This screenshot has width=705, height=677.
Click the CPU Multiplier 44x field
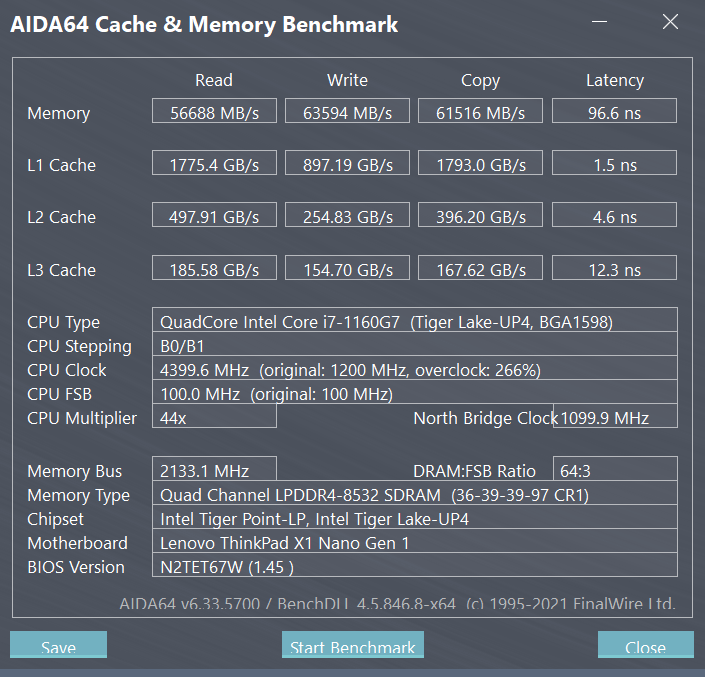[214, 416]
